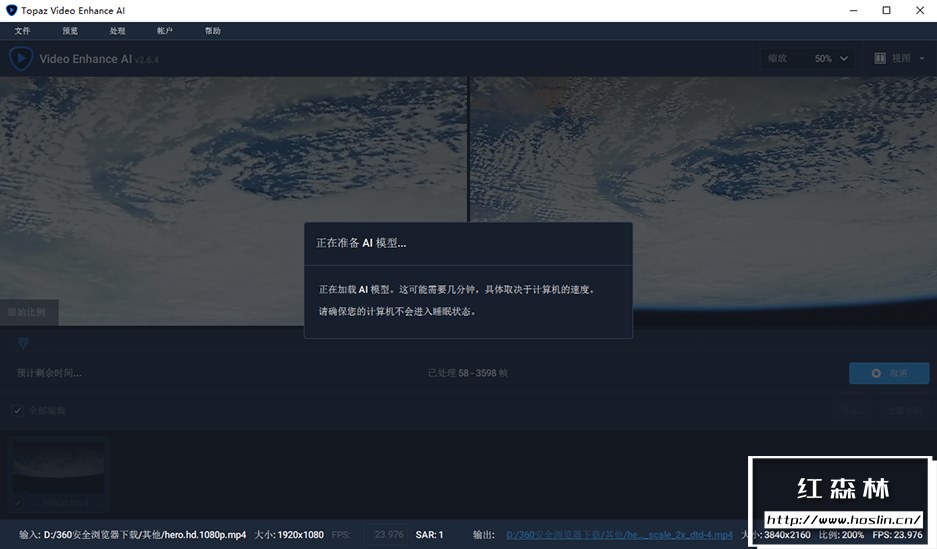Toggle the 全部编辑 checkbox
This screenshot has width=937, height=549.
point(17,410)
